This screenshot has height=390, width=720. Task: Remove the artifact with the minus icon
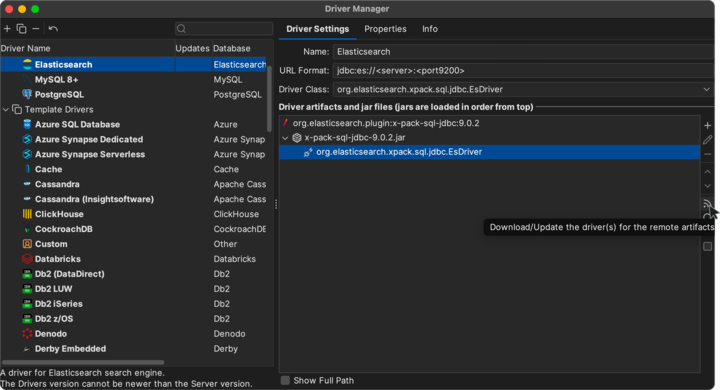point(708,154)
